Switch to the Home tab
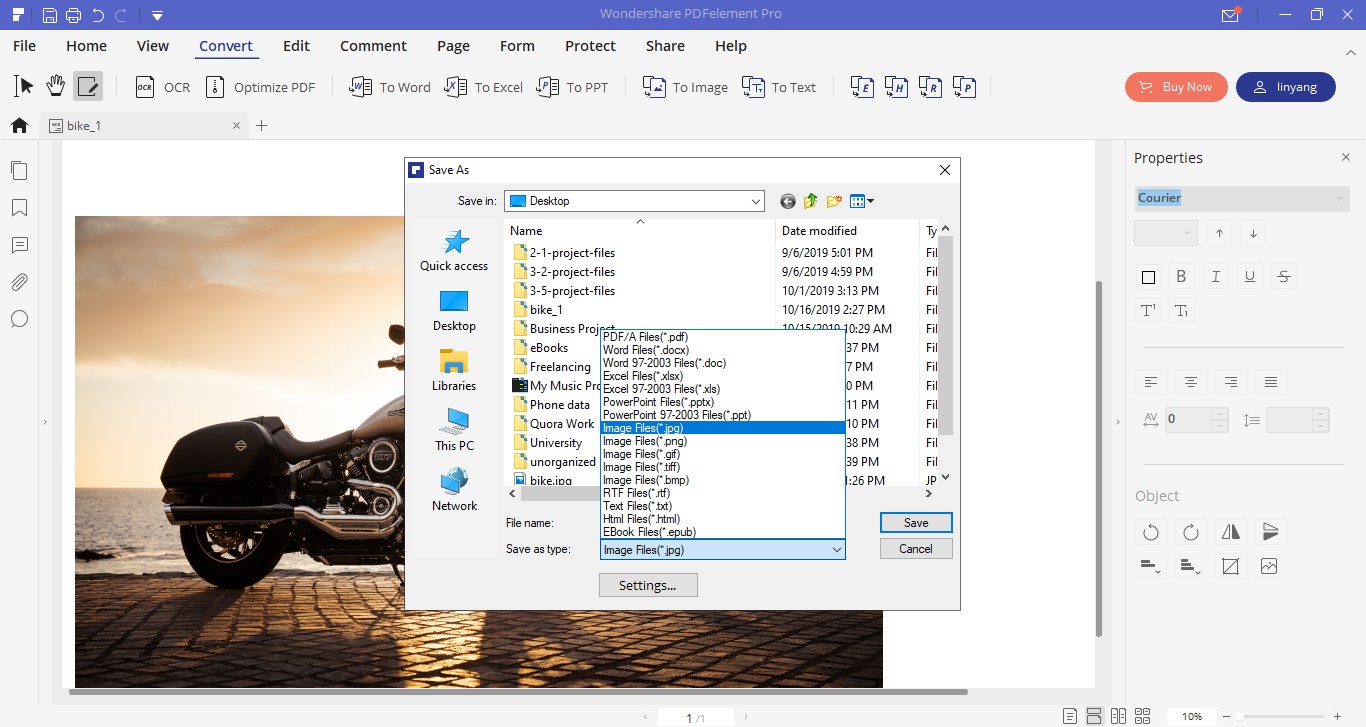The height and width of the screenshot is (727, 1366). (x=86, y=46)
